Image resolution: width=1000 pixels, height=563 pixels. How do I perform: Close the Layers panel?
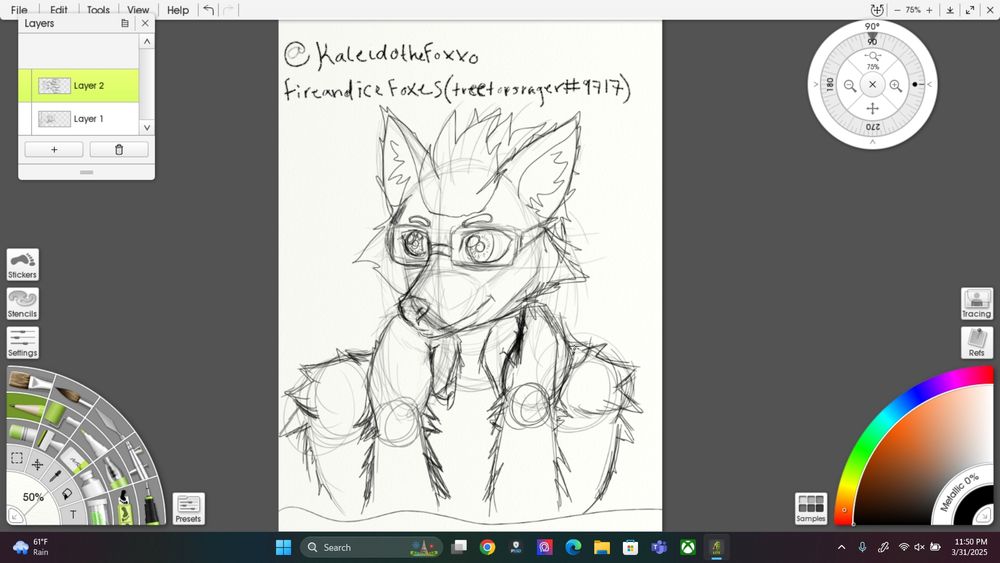pyautogui.click(x=145, y=23)
